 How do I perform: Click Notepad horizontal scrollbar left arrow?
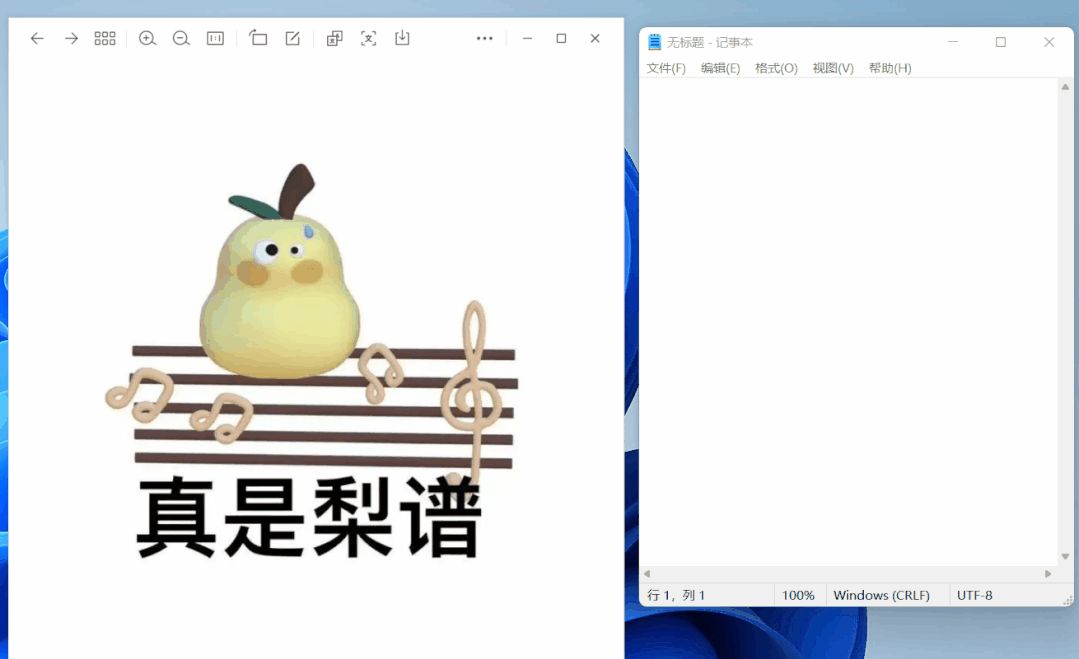[x=647, y=573]
